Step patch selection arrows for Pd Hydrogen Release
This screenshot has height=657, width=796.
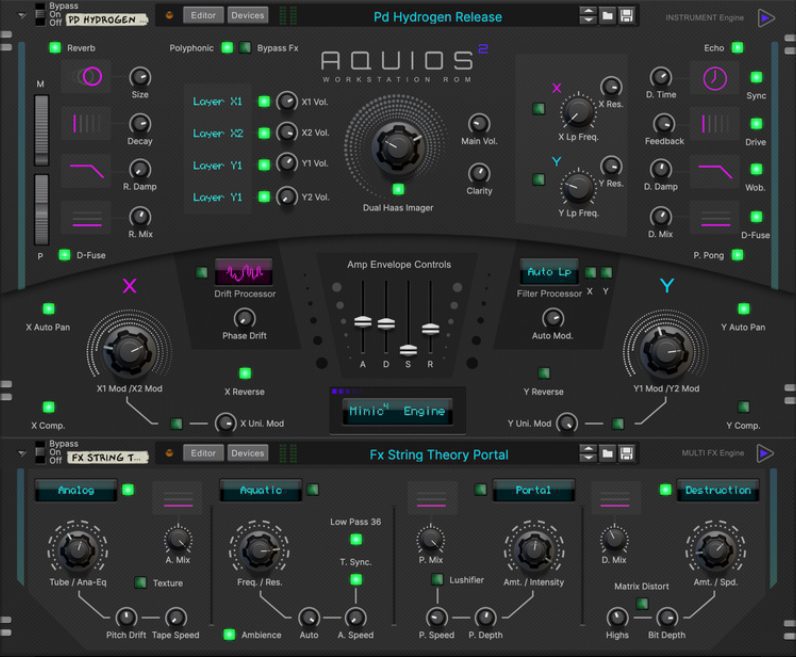(588, 16)
